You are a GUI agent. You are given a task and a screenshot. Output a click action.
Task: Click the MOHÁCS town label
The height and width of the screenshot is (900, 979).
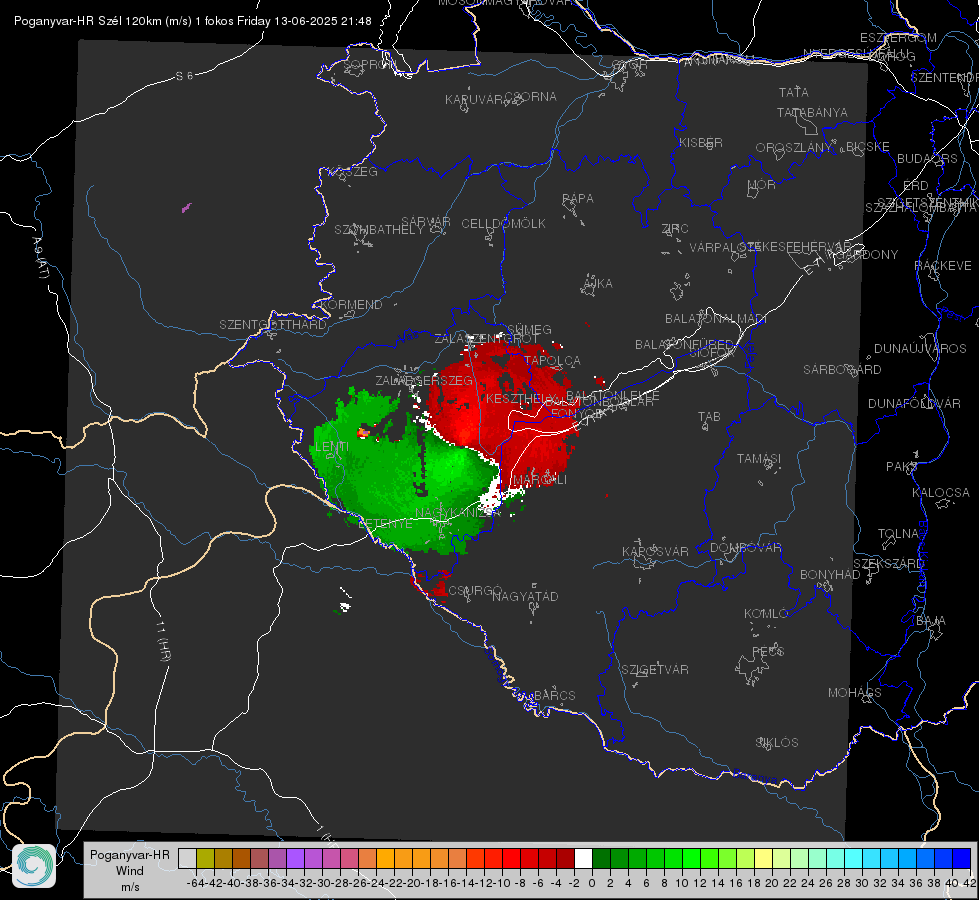click(855, 693)
